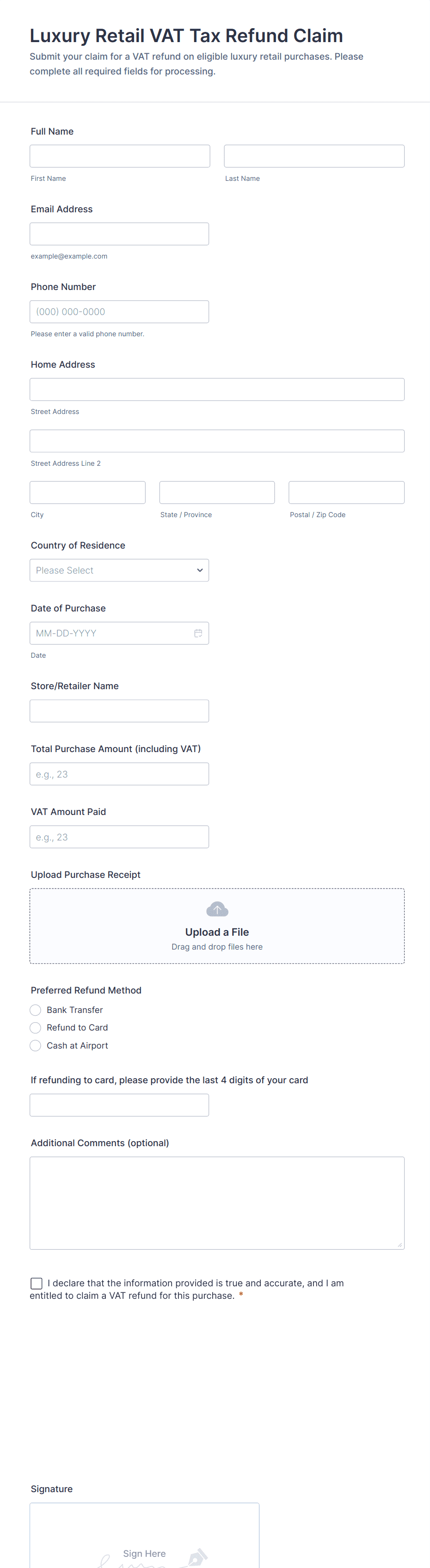Open Country of Residence dropdown
The image size is (430, 1568).
point(119,570)
